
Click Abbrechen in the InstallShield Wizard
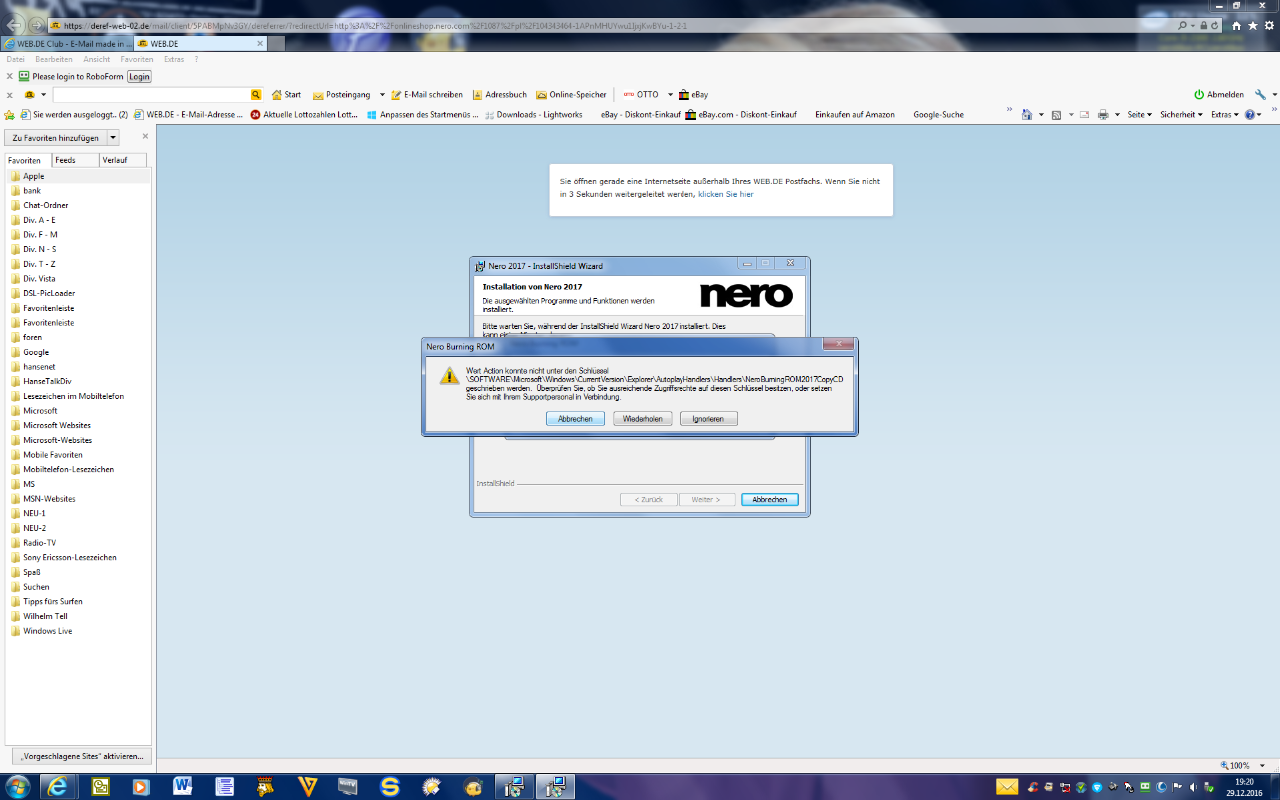pos(770,499)
